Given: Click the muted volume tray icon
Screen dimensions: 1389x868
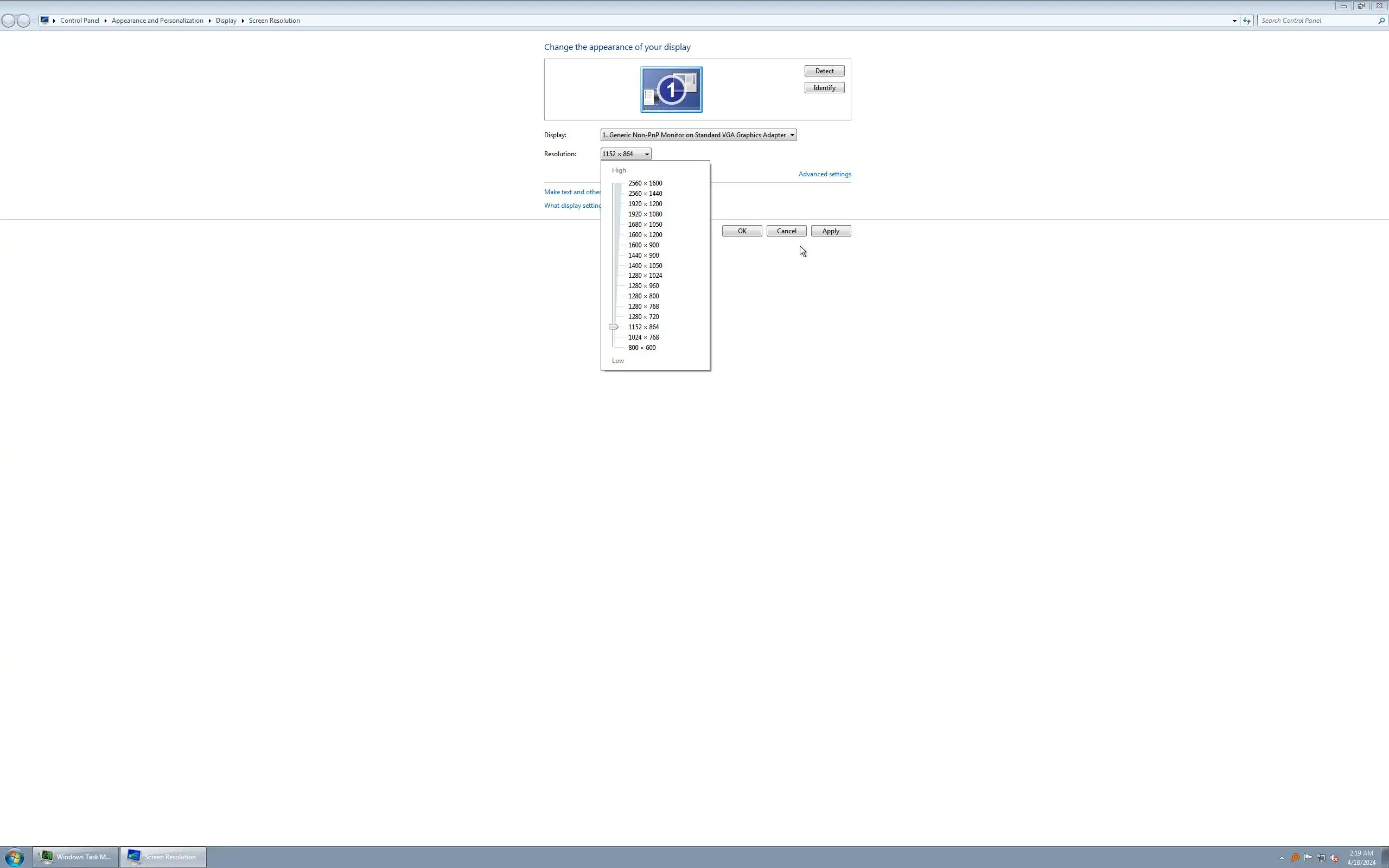Looking at the screenshot, I should click(1335, 858).
